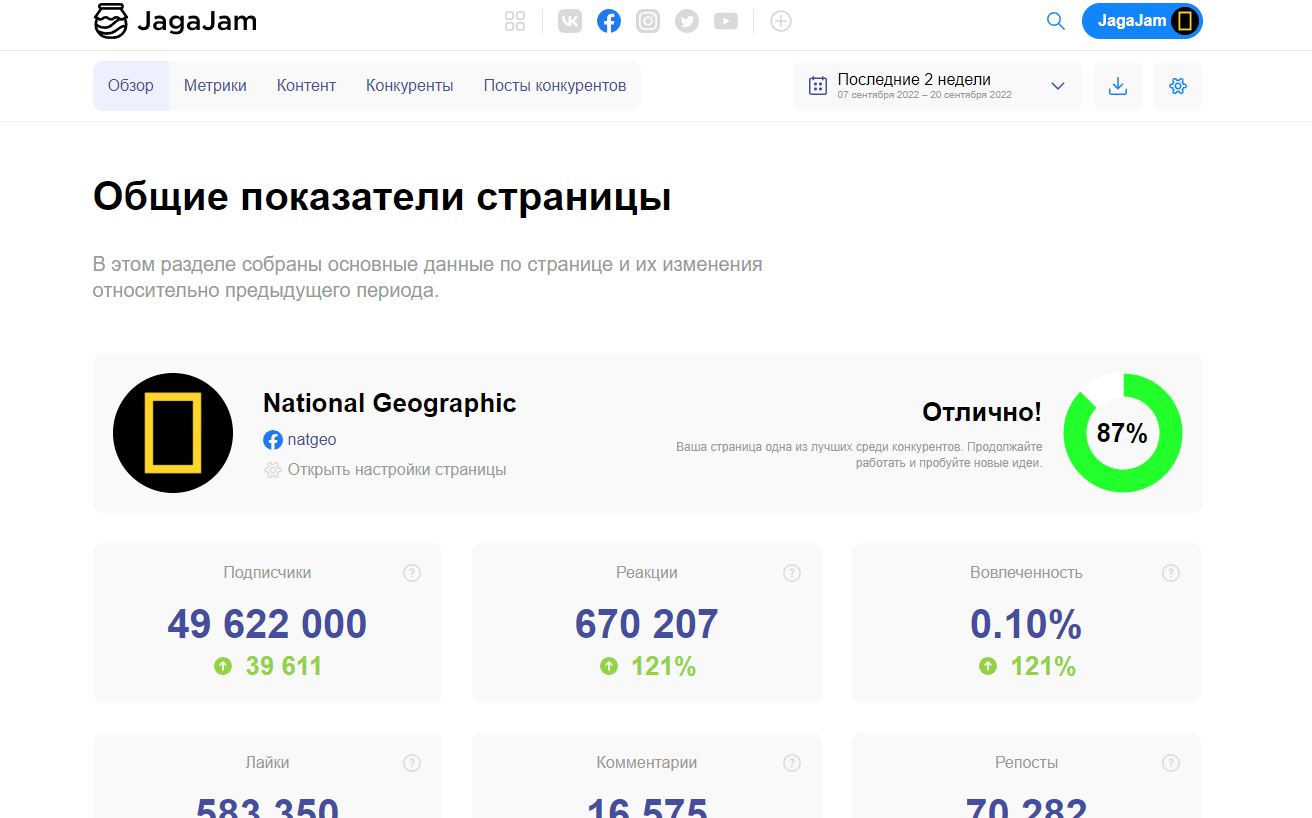The image size is (1312, 818).
Task: Open settings with the gear icon
Action: coord(1178,86)
